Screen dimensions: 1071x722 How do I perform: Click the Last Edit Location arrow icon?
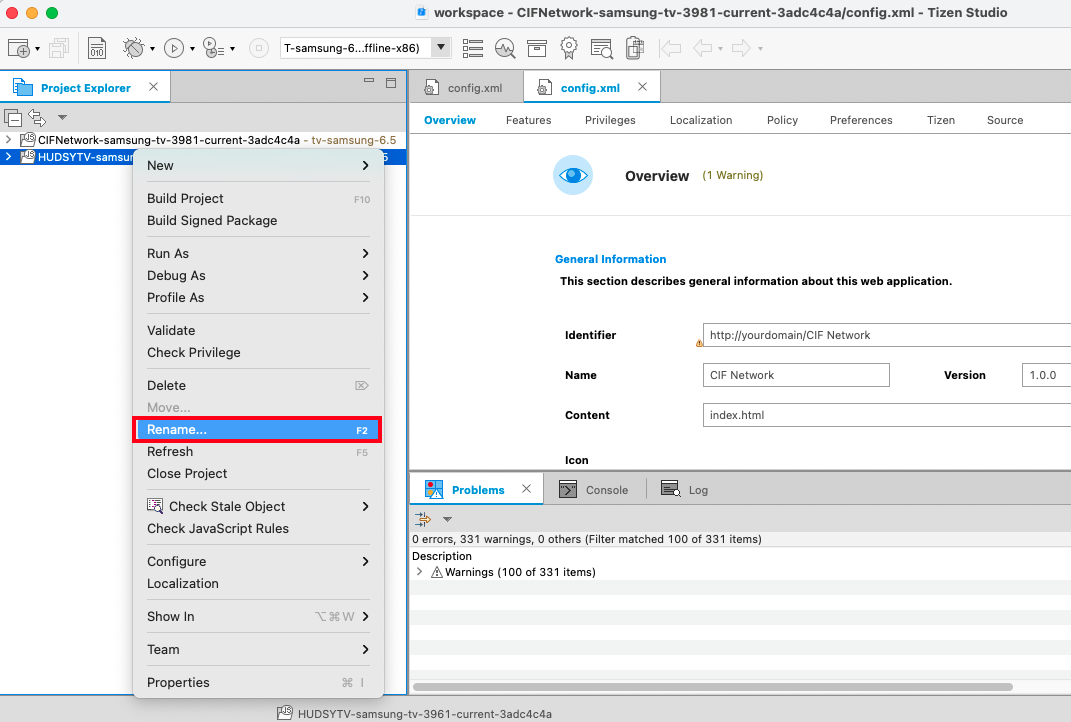[671, 48]
